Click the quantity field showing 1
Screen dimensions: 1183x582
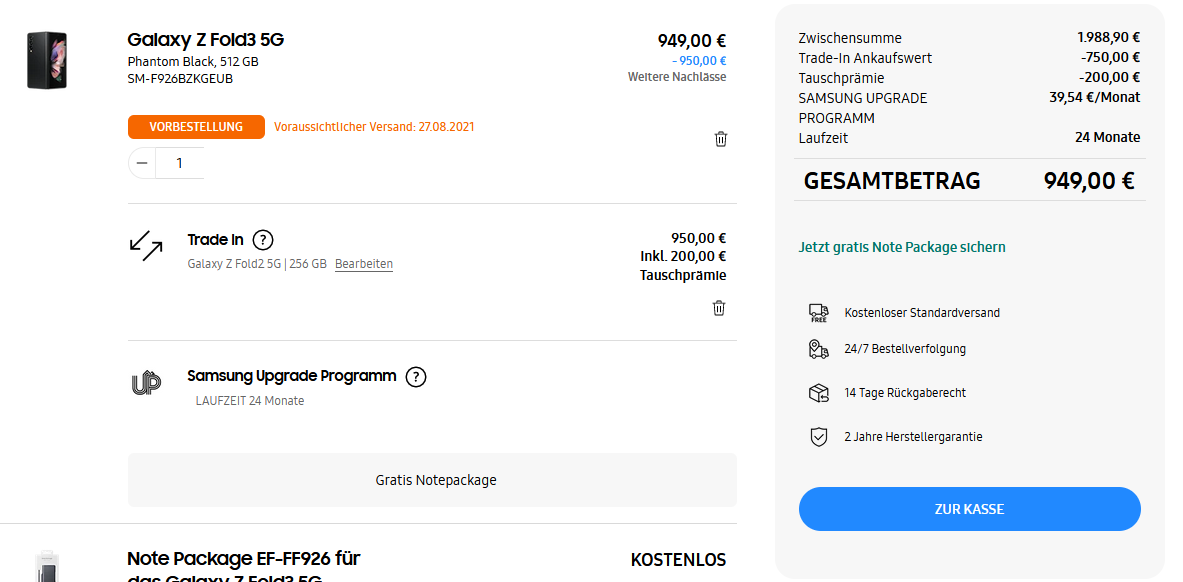180,163
